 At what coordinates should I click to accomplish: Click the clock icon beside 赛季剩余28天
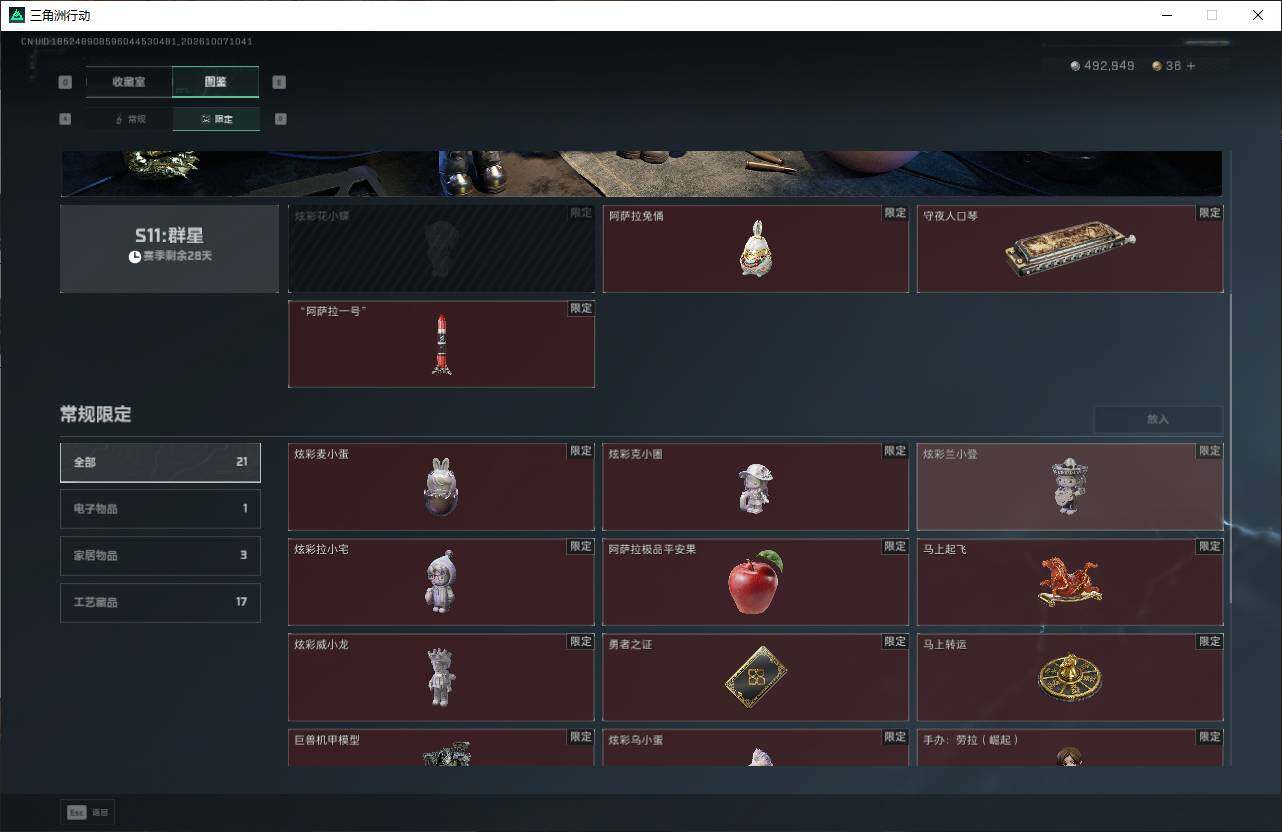point(135,257)
